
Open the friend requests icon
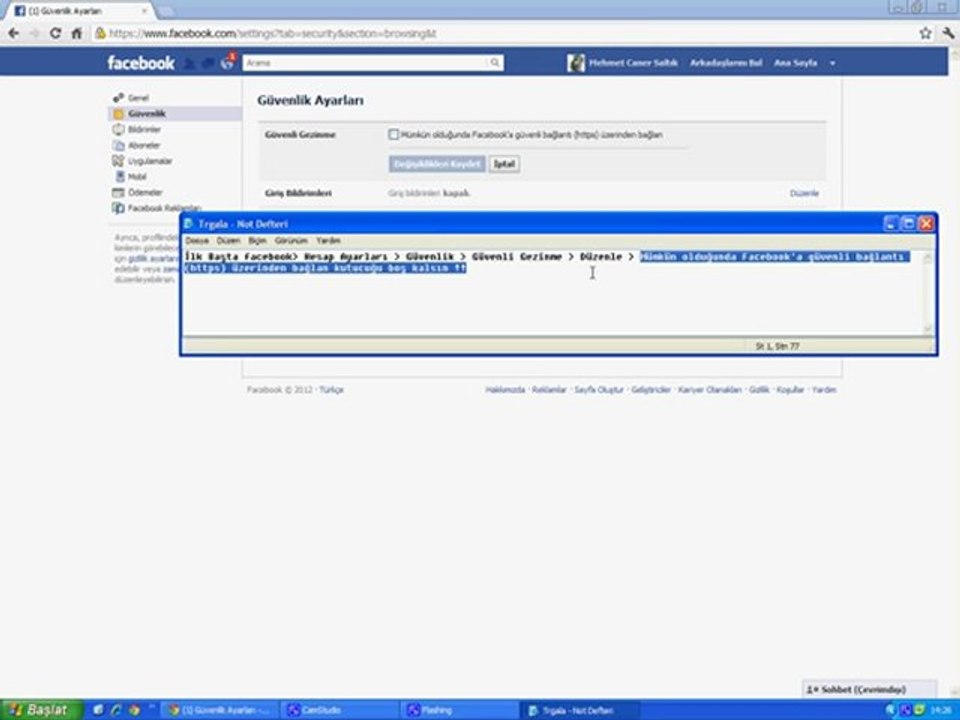point(190,63)
